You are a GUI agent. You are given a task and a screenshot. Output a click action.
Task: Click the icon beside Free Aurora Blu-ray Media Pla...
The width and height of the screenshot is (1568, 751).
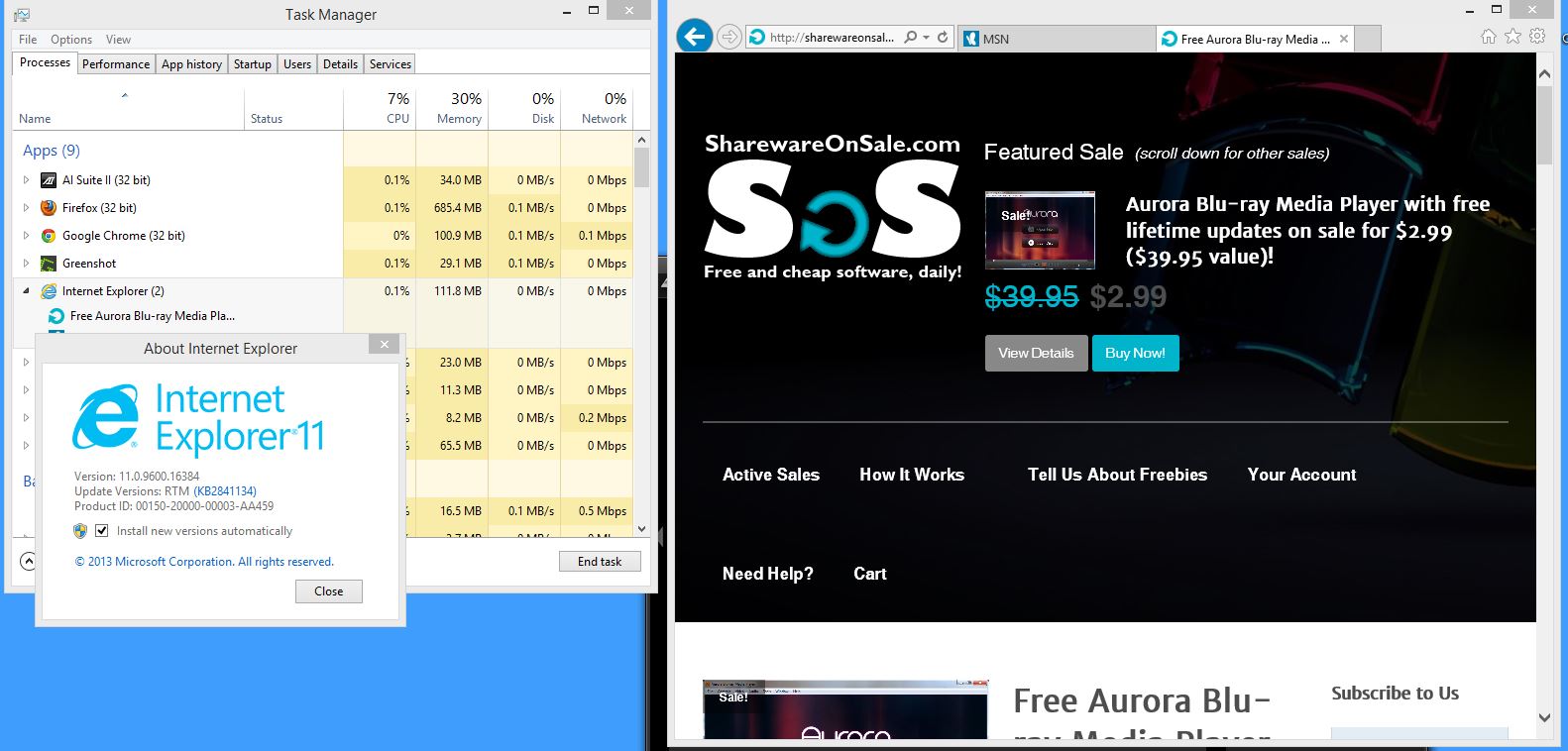click(x=56, y=316)
